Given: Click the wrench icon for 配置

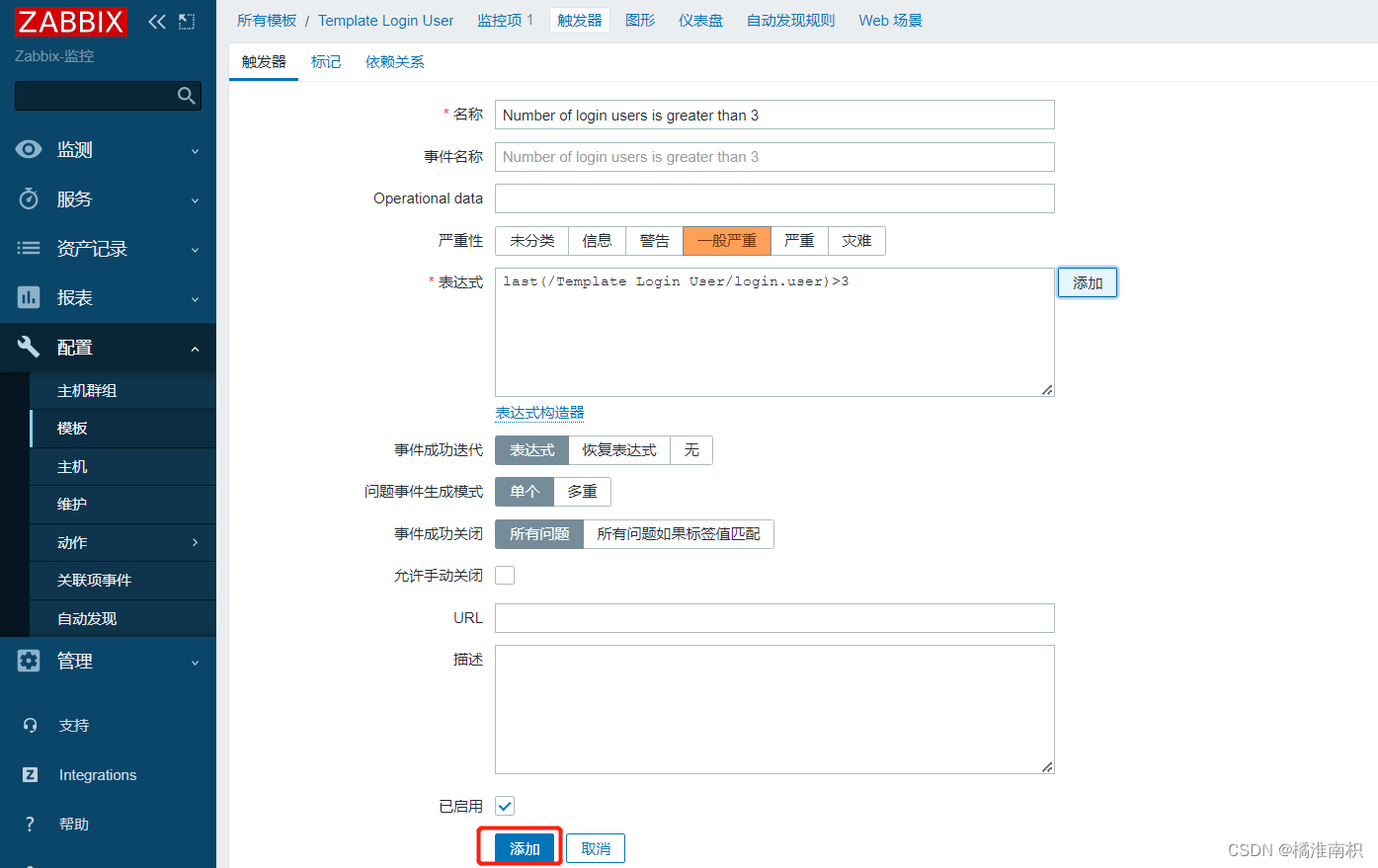Looking at the screenshot, I should pyautogui.click(x=29, y=347).
